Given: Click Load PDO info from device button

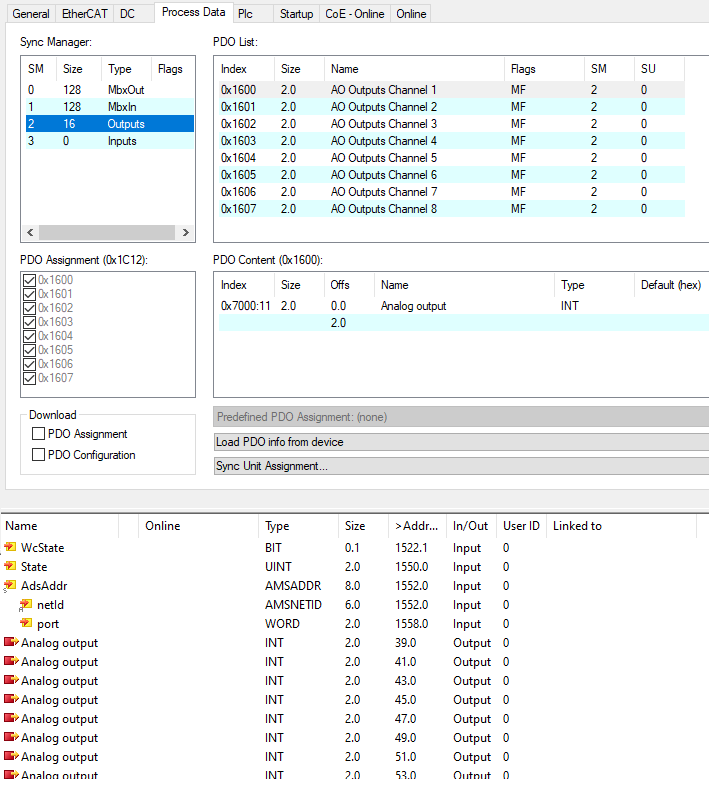Looking at the screenshot, I should (x=461, y=442).
